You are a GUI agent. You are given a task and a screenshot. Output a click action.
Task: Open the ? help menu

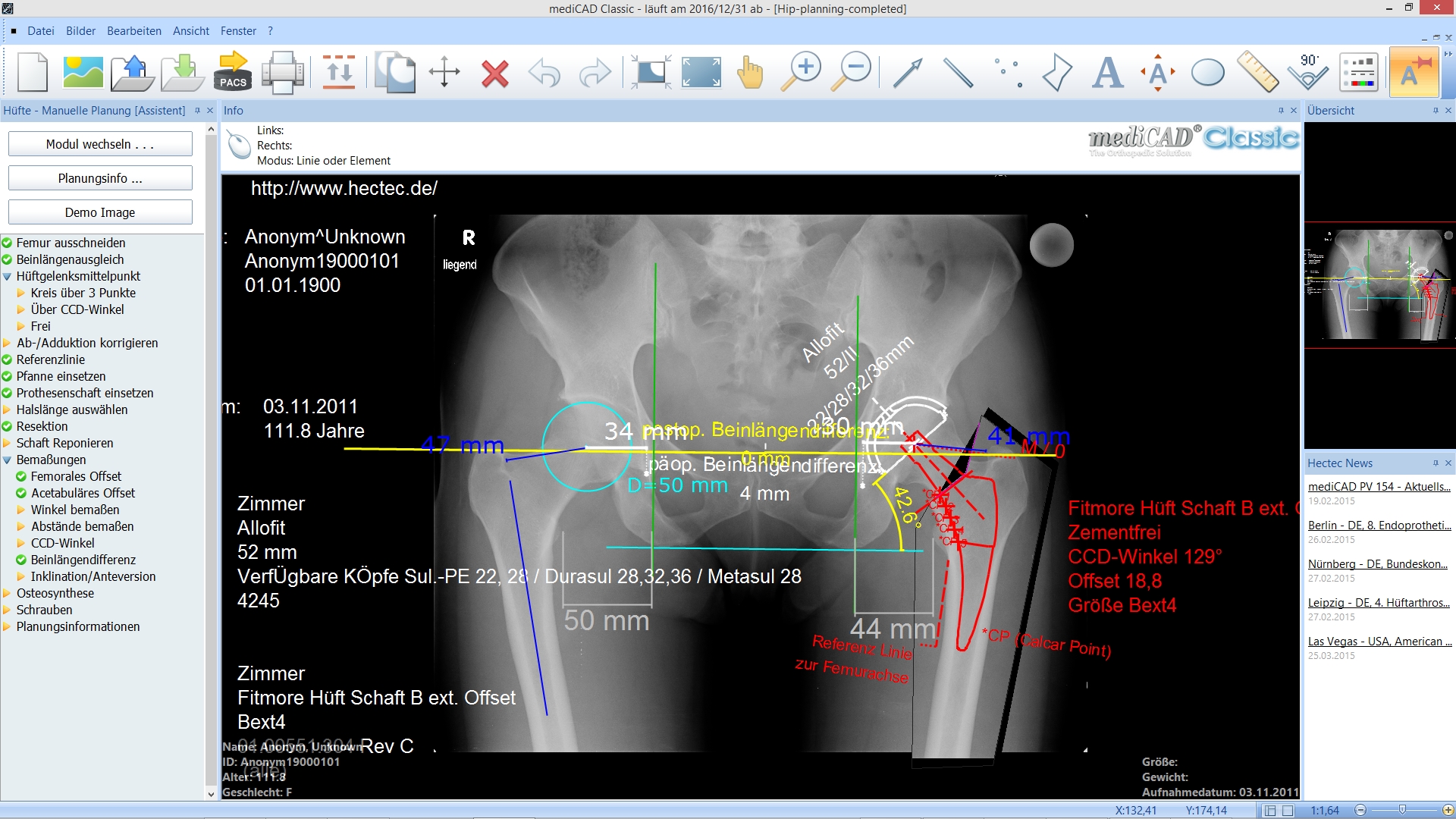(x=270, y=31)
